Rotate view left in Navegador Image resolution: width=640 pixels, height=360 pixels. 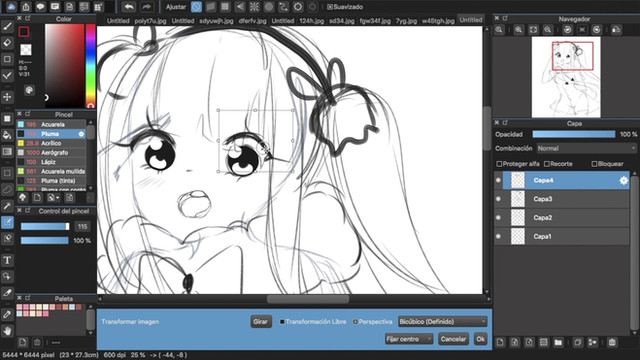(x=567, y=30)
